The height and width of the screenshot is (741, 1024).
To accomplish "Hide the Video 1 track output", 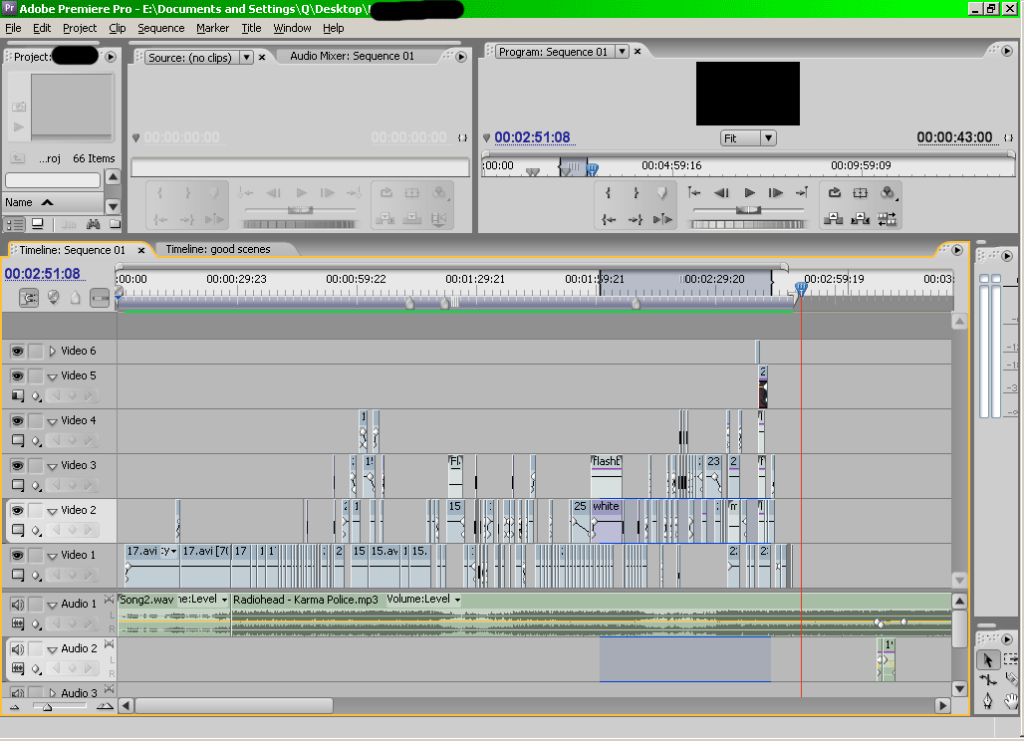I will 17,556.
